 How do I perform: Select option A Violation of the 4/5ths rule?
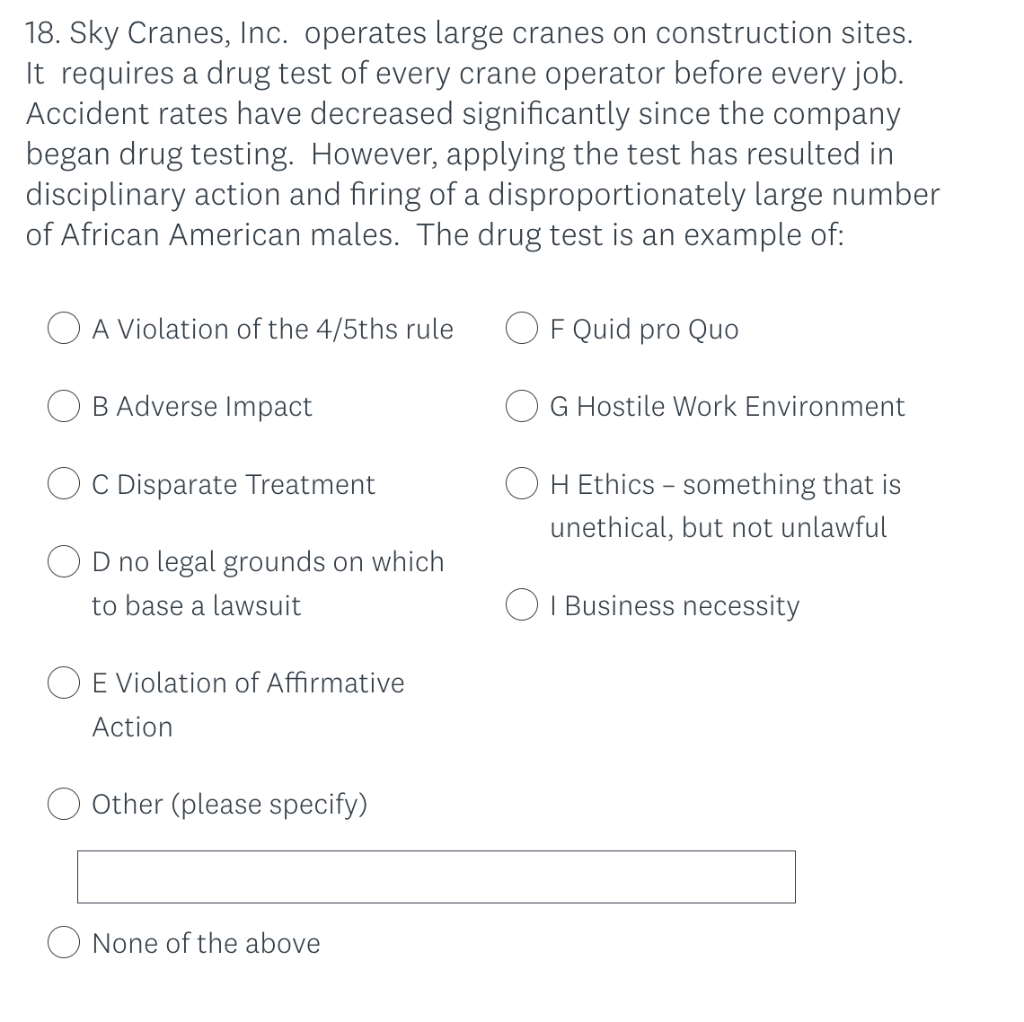(x=63, y=328)
